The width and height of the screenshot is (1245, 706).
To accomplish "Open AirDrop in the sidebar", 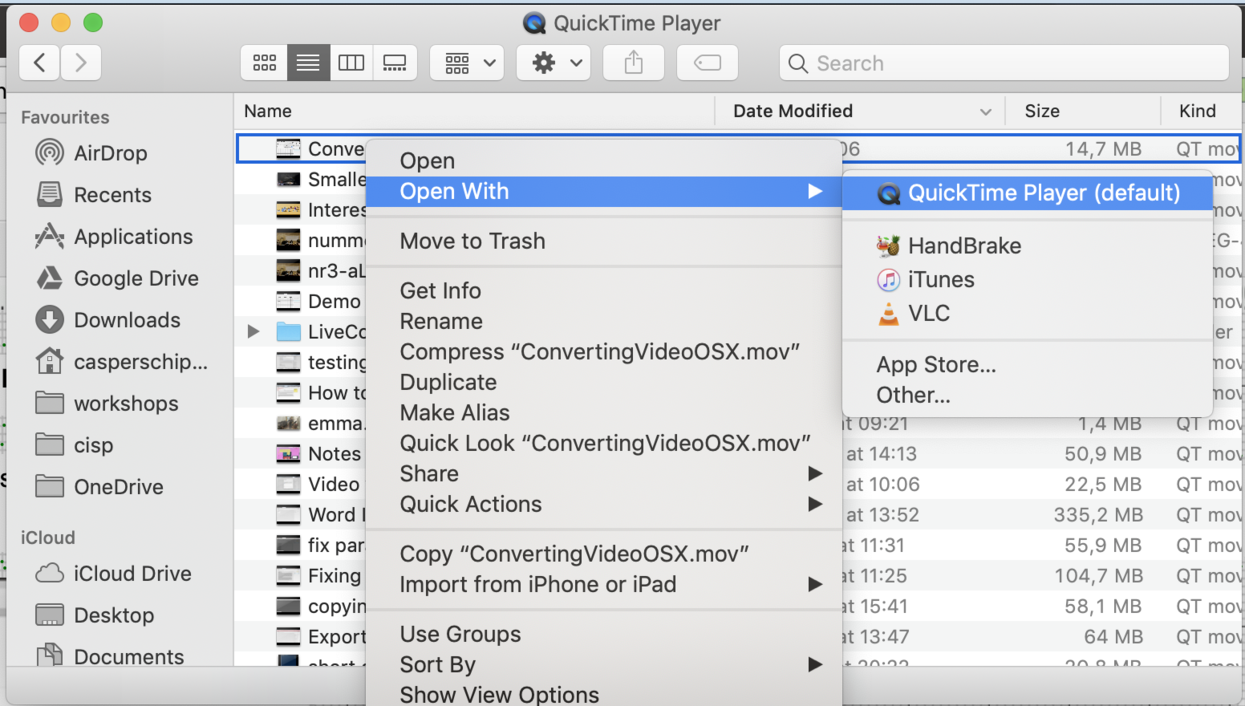I will [110, 153].
